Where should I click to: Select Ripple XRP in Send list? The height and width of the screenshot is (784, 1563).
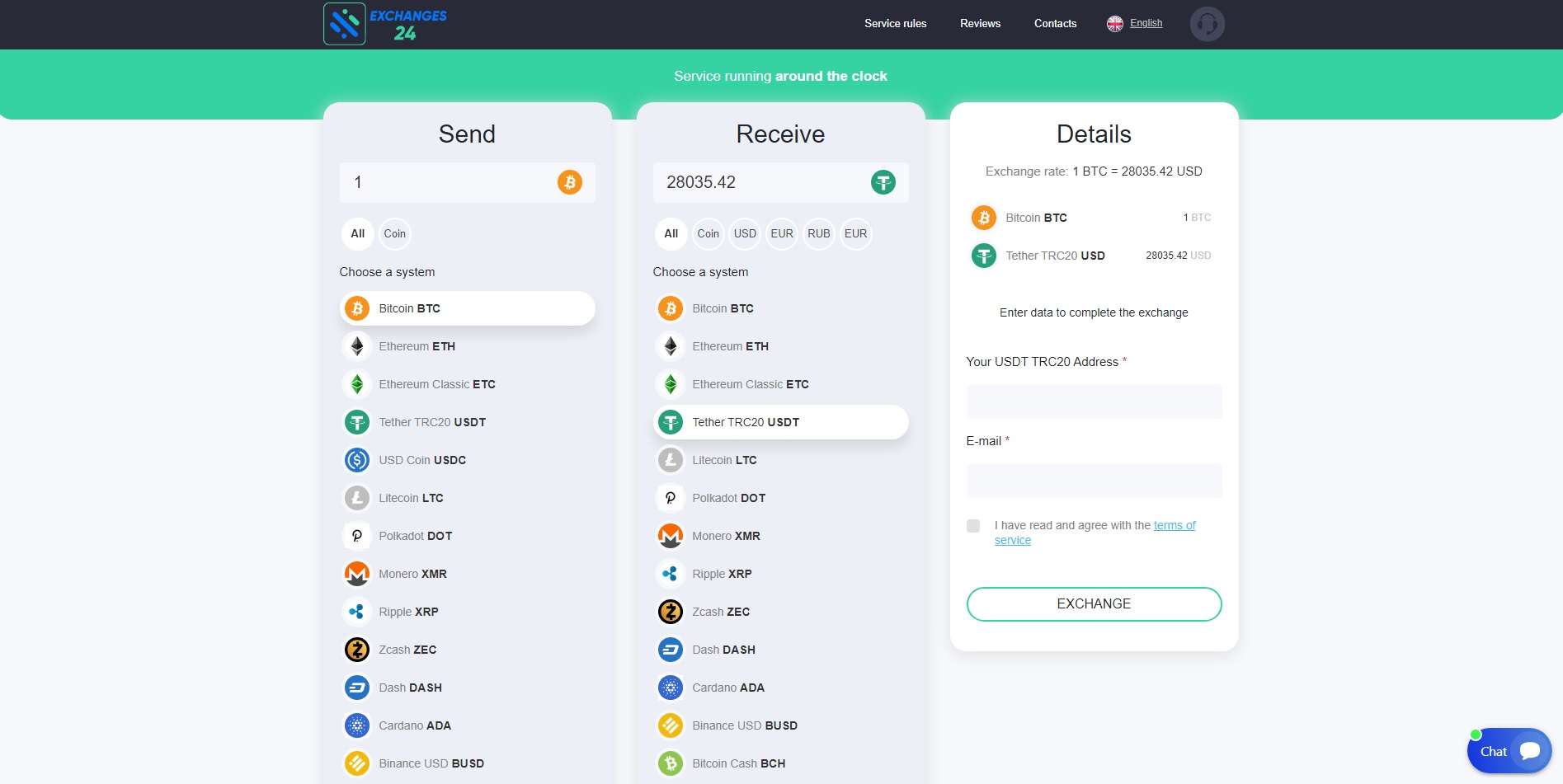[x=467, y=612]
